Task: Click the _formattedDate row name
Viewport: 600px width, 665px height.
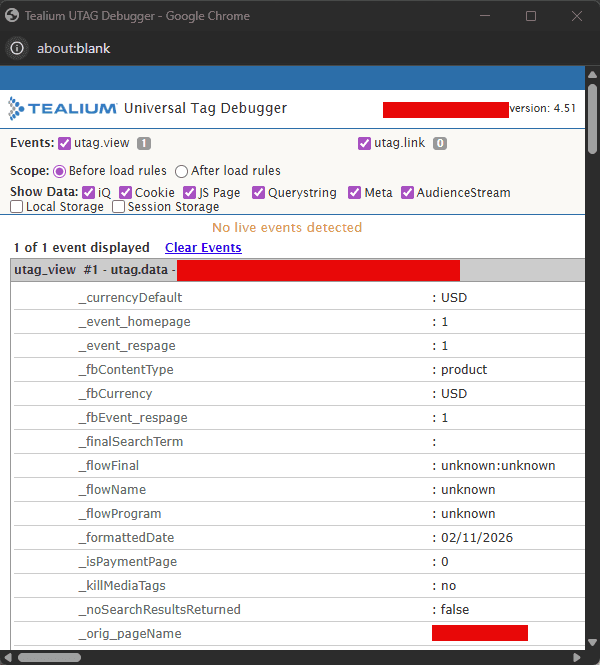Action: [126, 538]
